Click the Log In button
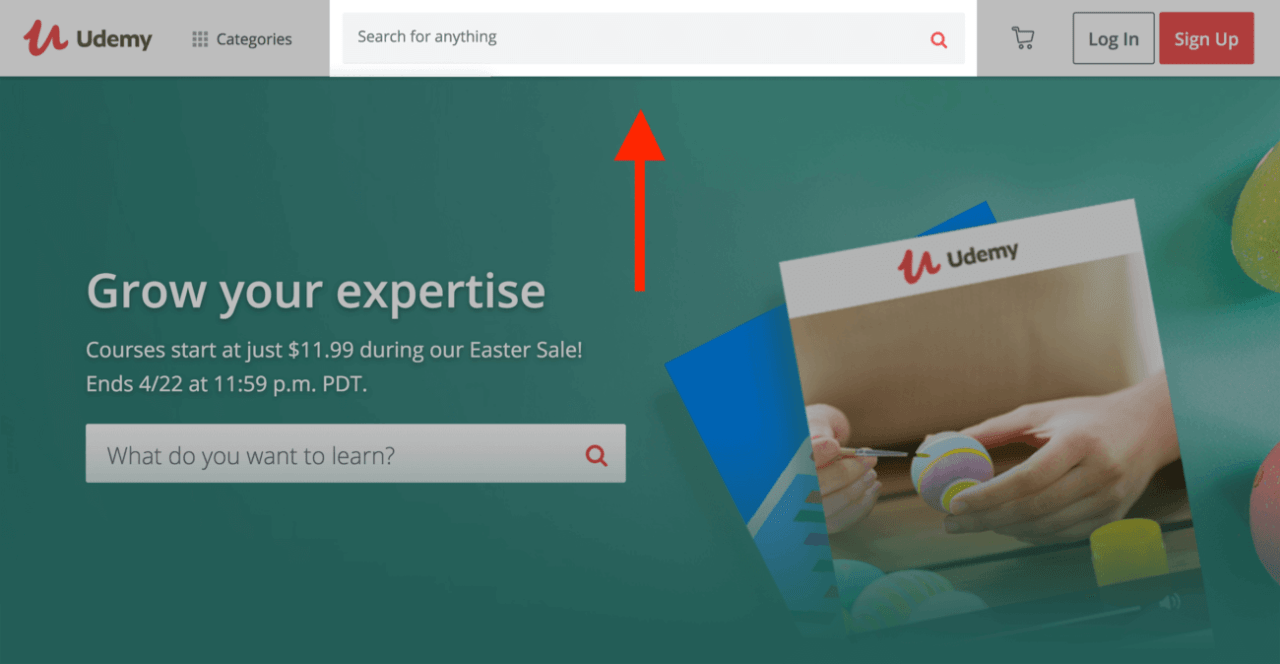The image size is (1280, 664). pos(1113,38)
